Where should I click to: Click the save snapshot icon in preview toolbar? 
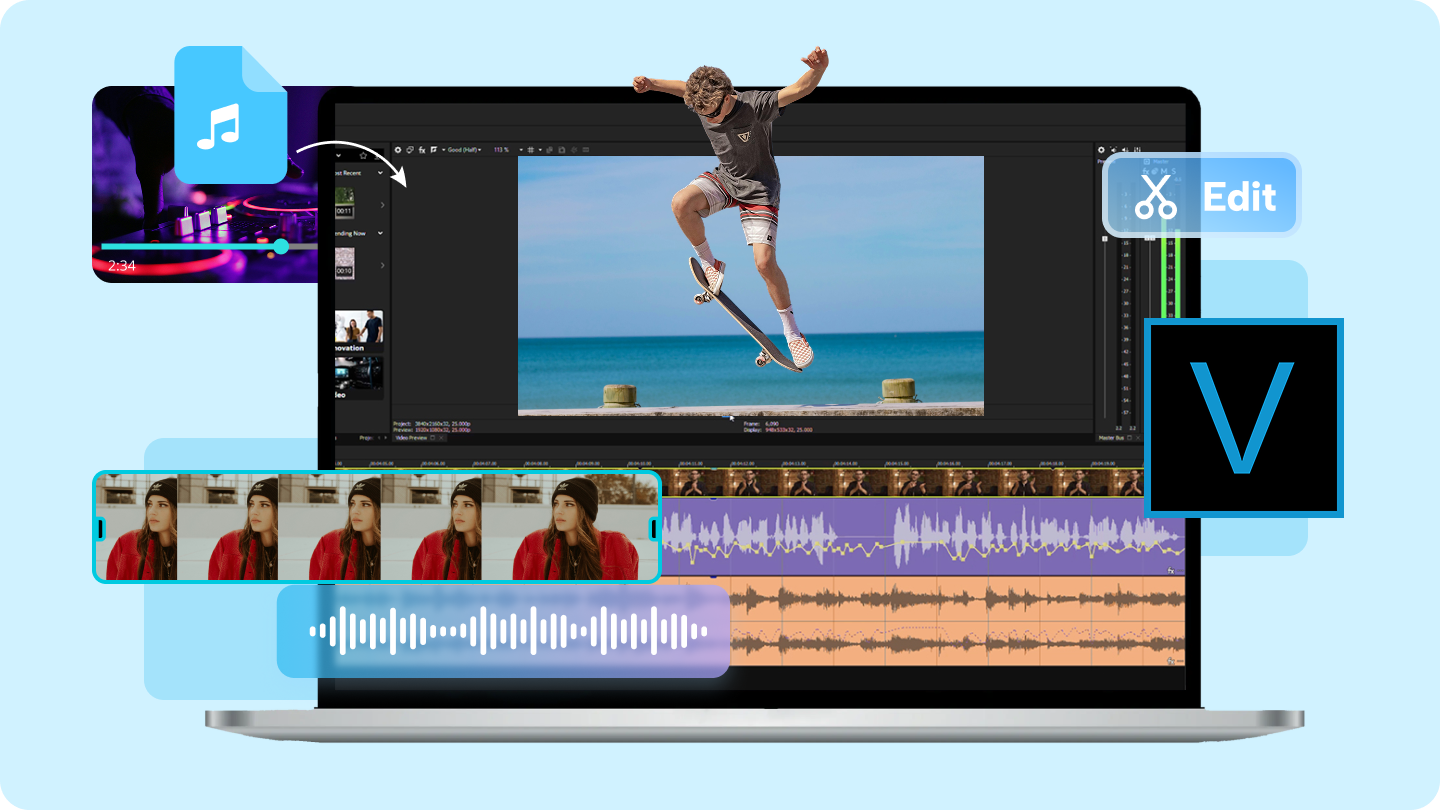[562, 150]
